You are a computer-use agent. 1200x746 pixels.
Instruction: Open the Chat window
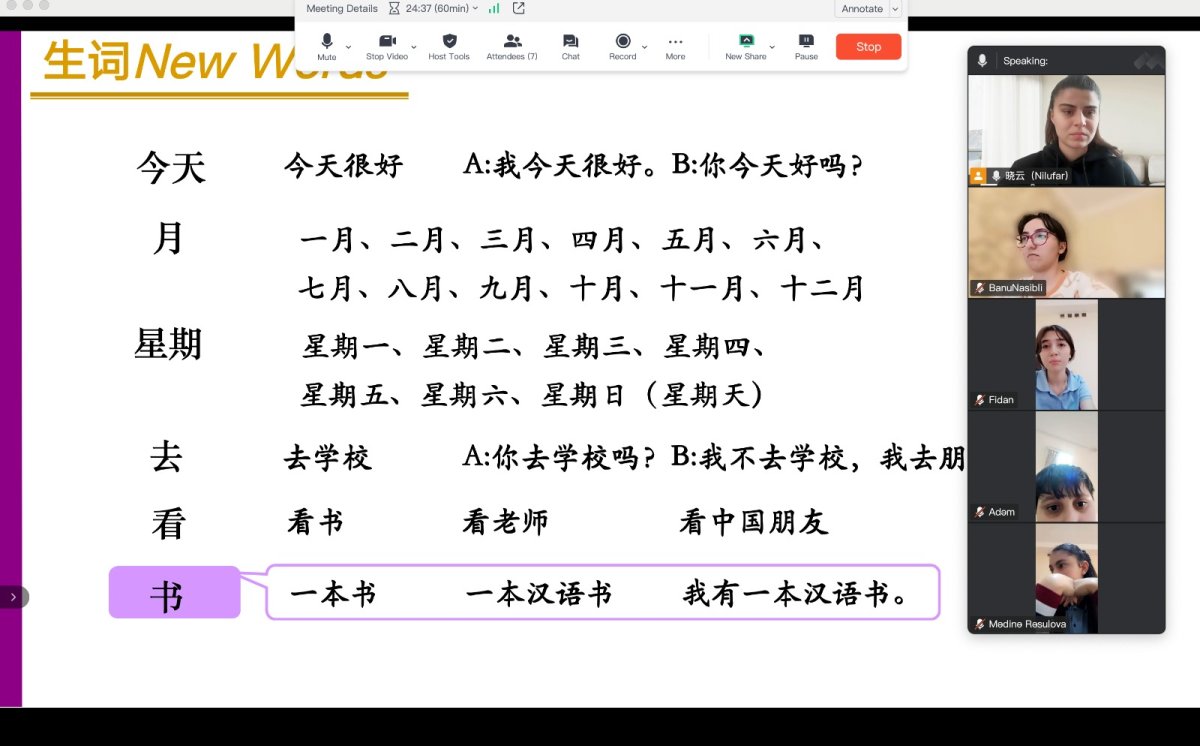click(570, 46)
